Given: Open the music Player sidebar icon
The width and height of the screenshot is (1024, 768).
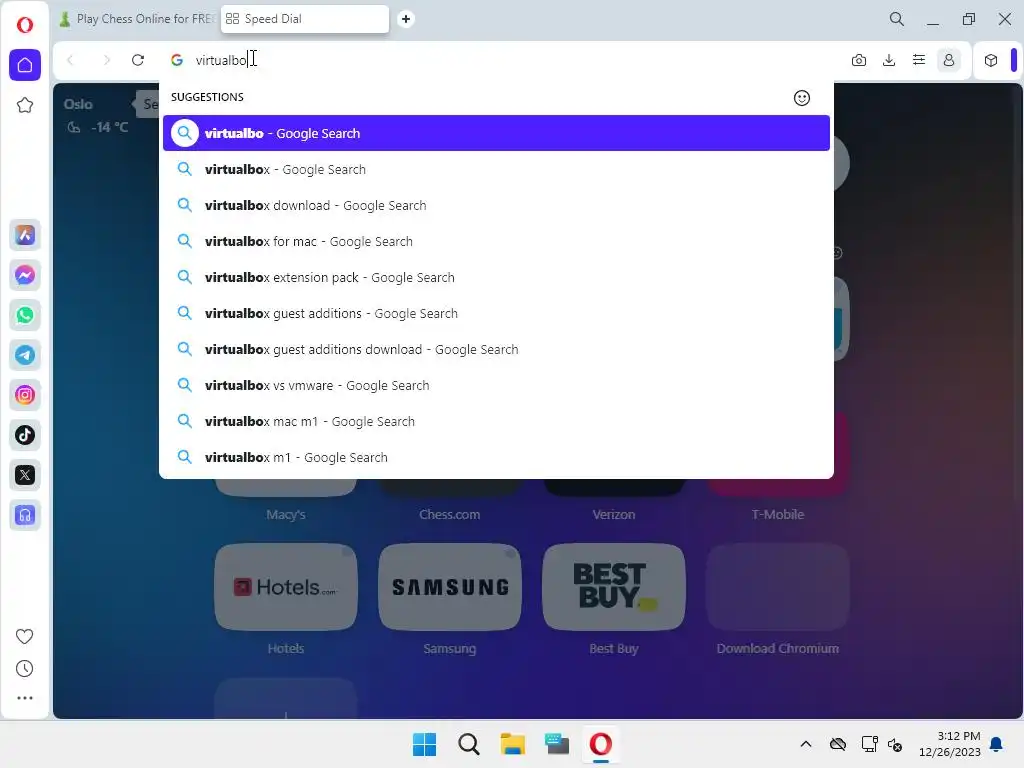Looking at the screenshot, I should (25, 515).
